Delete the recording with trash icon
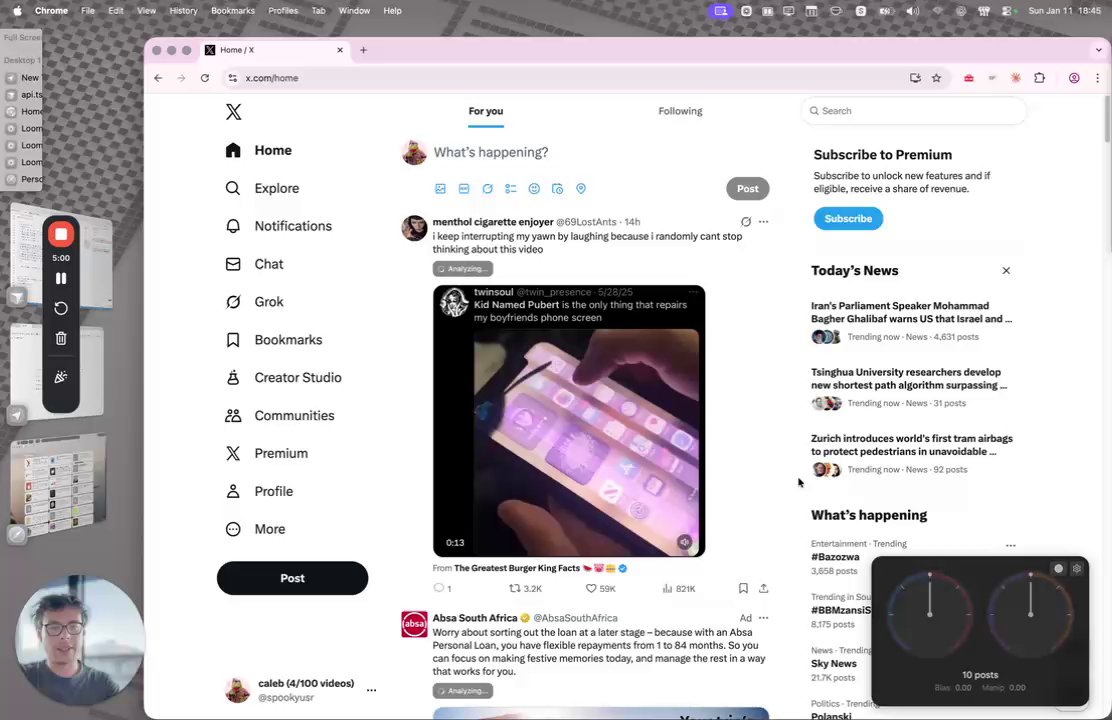 [61, 338]
